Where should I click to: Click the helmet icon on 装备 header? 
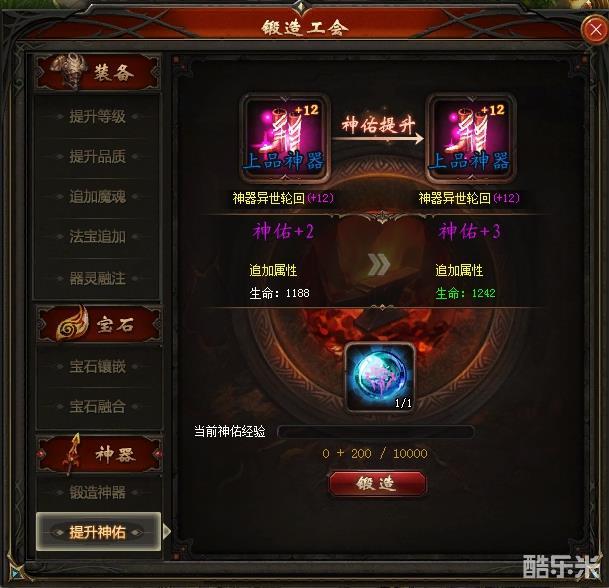click(x=69, y=71)
